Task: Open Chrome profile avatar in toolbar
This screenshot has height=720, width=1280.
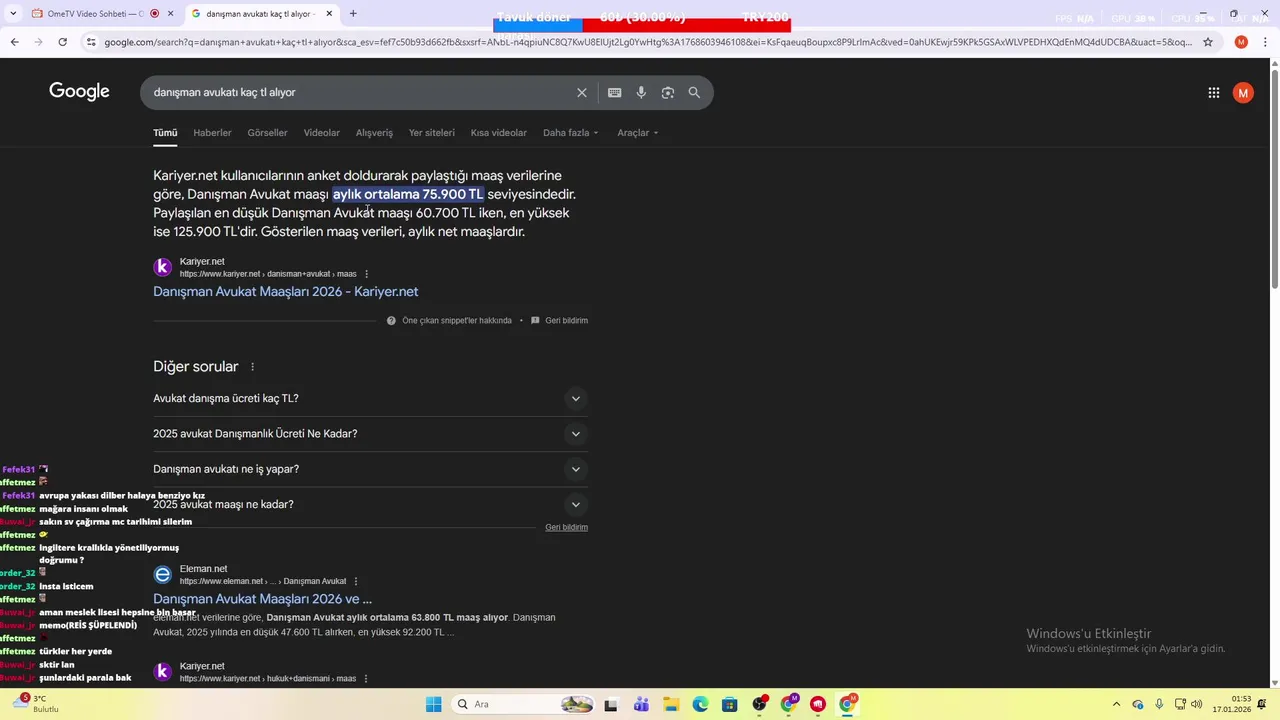Action: [x=1241, y=42]
